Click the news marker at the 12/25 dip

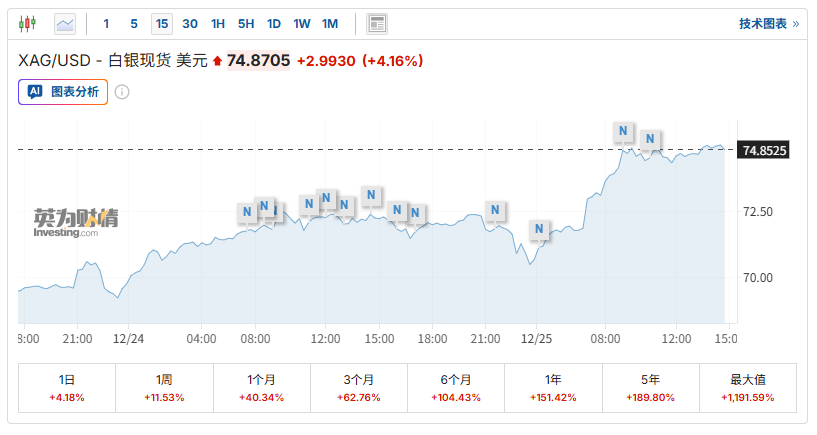point(539,230)
